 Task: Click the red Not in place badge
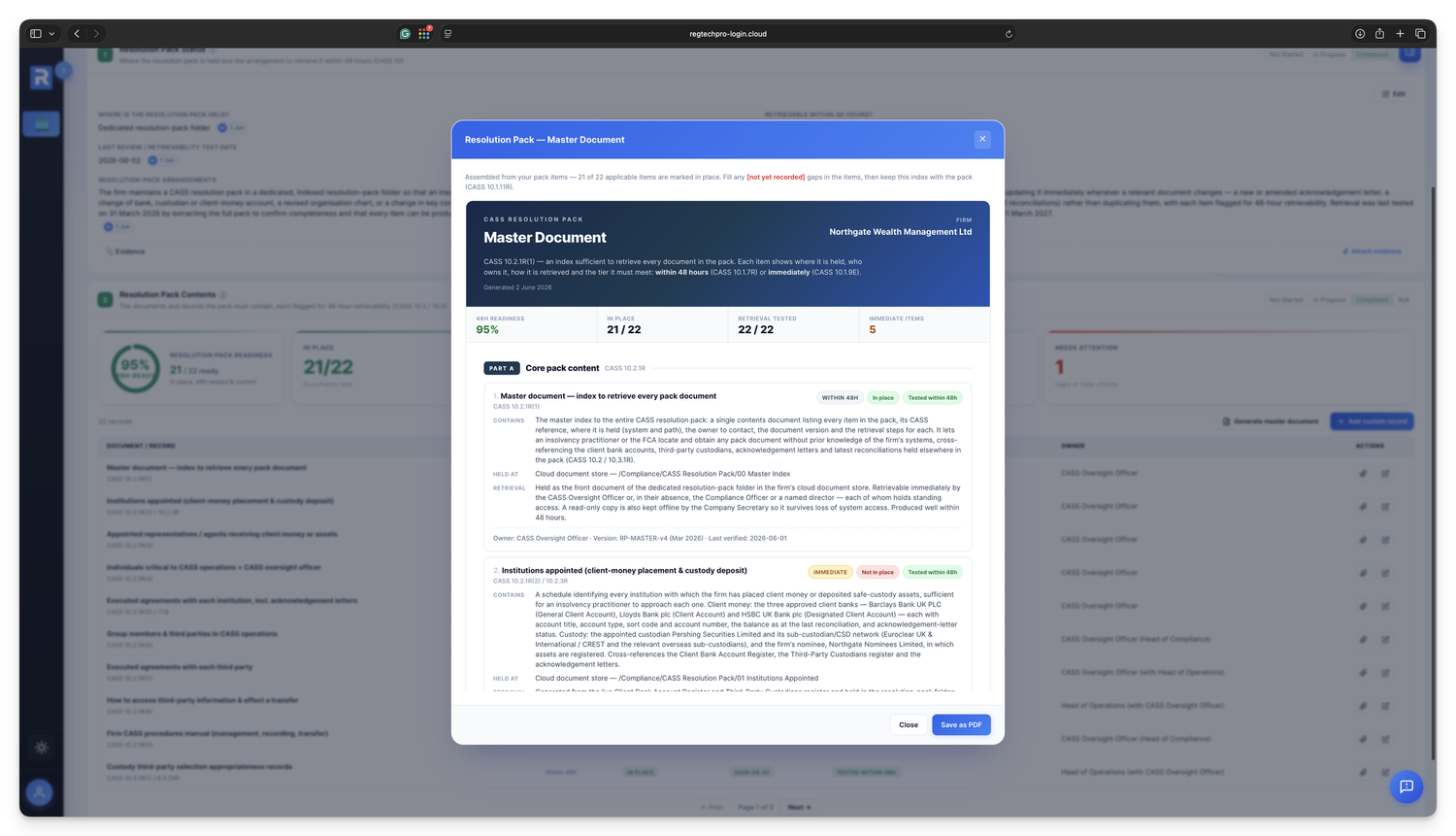tap(877, 572)
